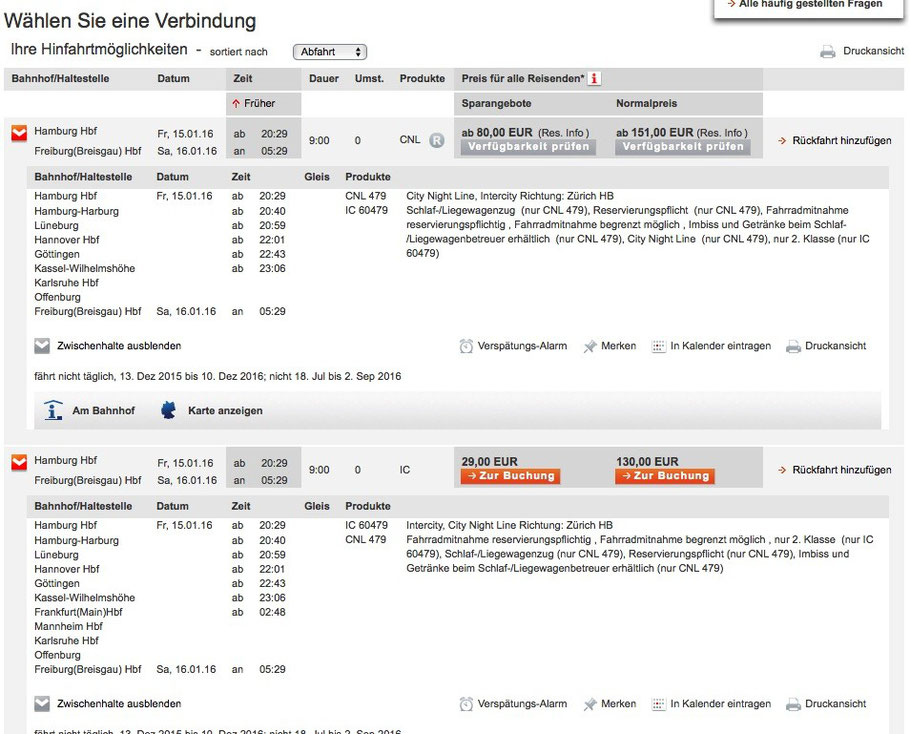Click the reservation R icon next to CNL

(436, 140)
